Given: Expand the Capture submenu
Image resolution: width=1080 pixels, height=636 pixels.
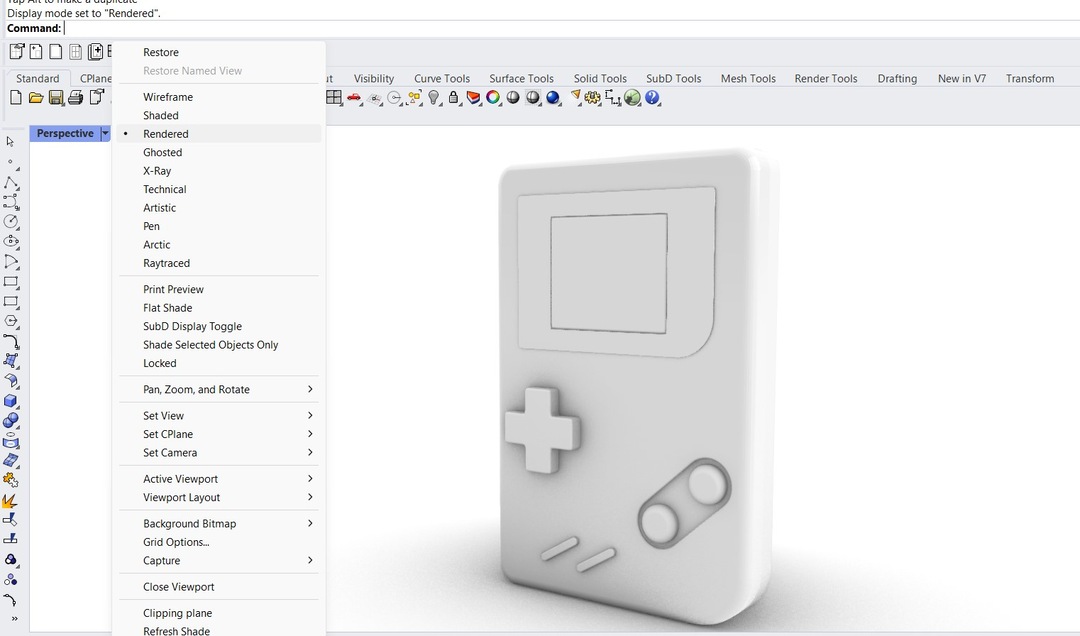Looking at the screenshot, I should 219,561.
